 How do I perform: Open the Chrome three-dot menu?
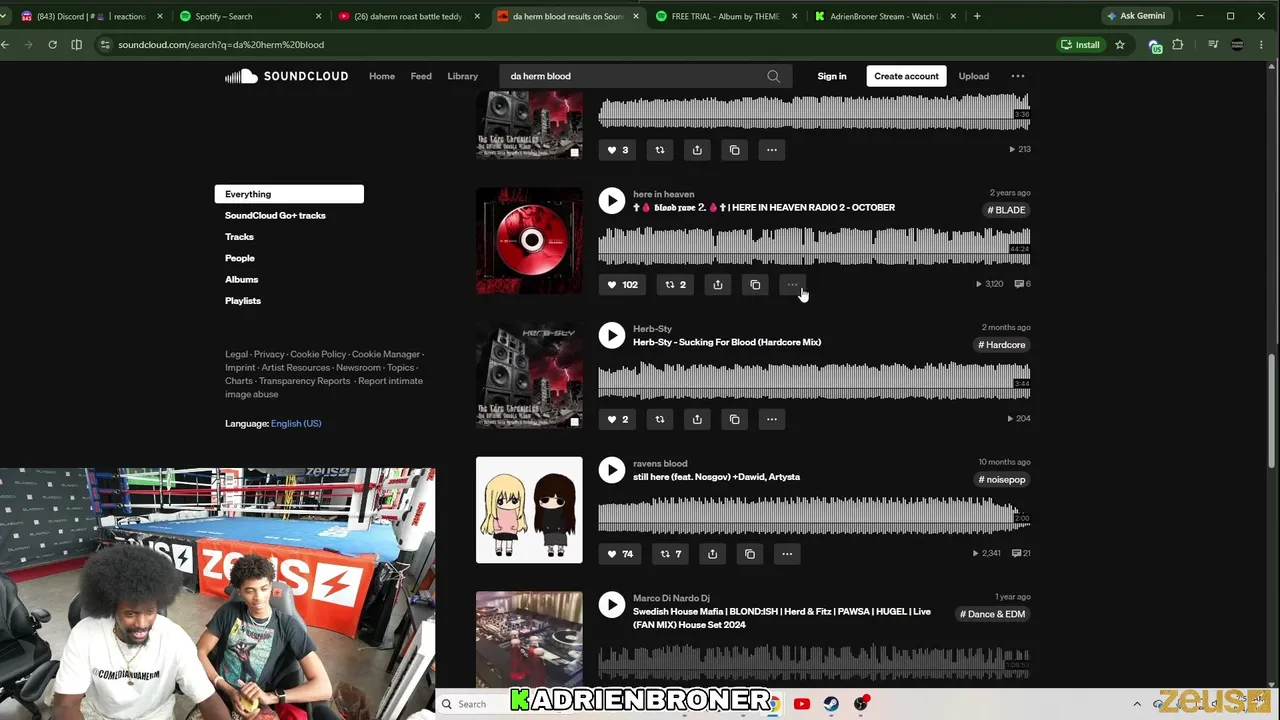pos(1262,44)
